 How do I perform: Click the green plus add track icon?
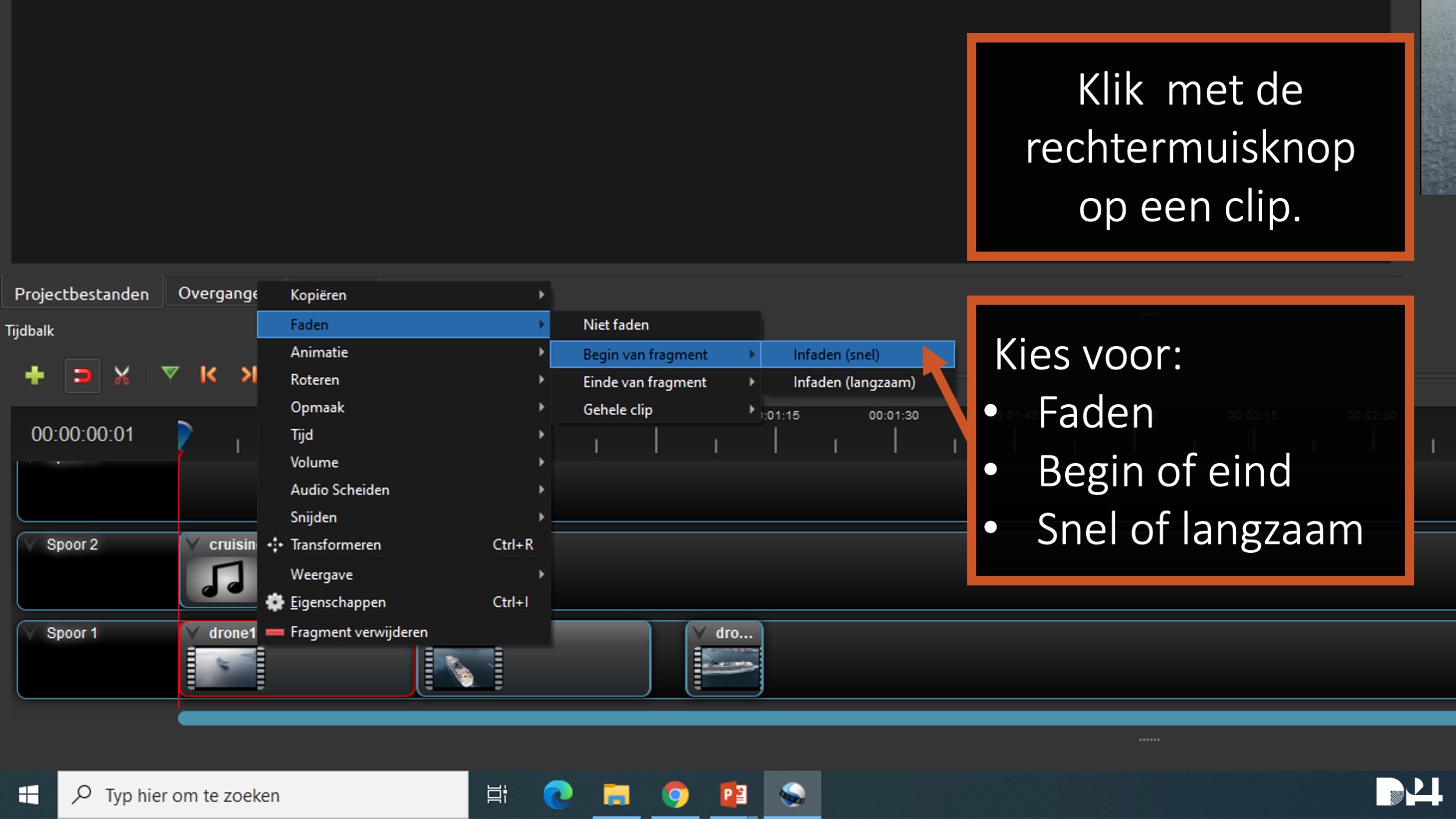click(35, 375)
